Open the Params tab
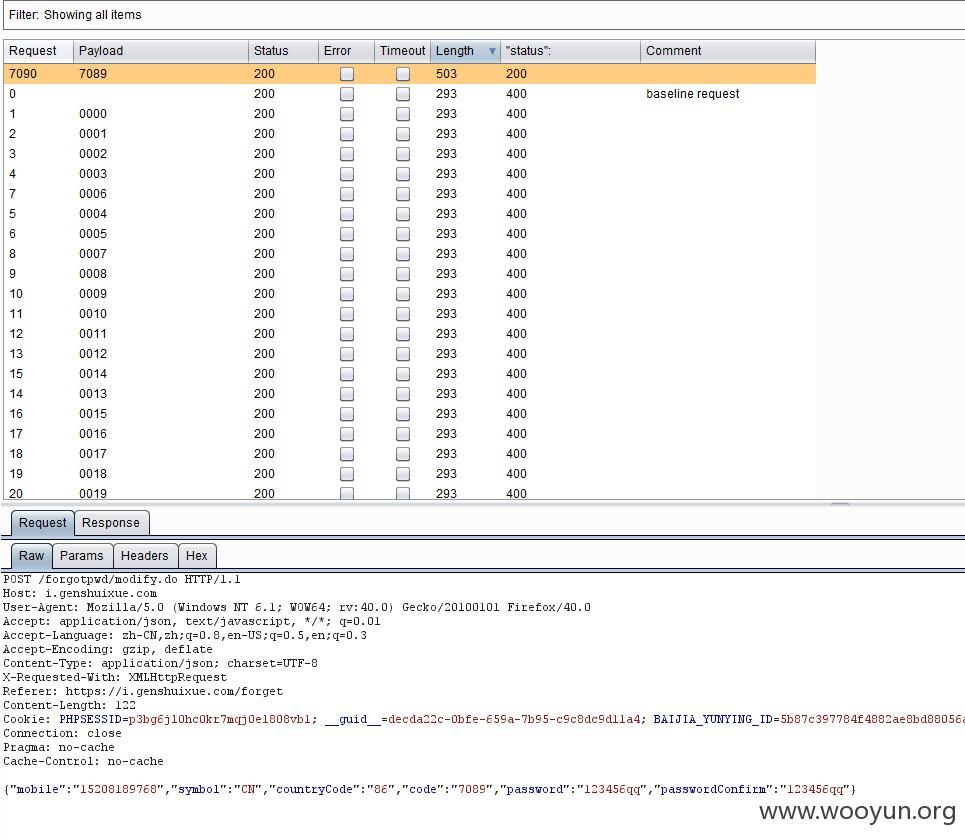The width and height of the screenshot is (965, 840). pos(82,556)
